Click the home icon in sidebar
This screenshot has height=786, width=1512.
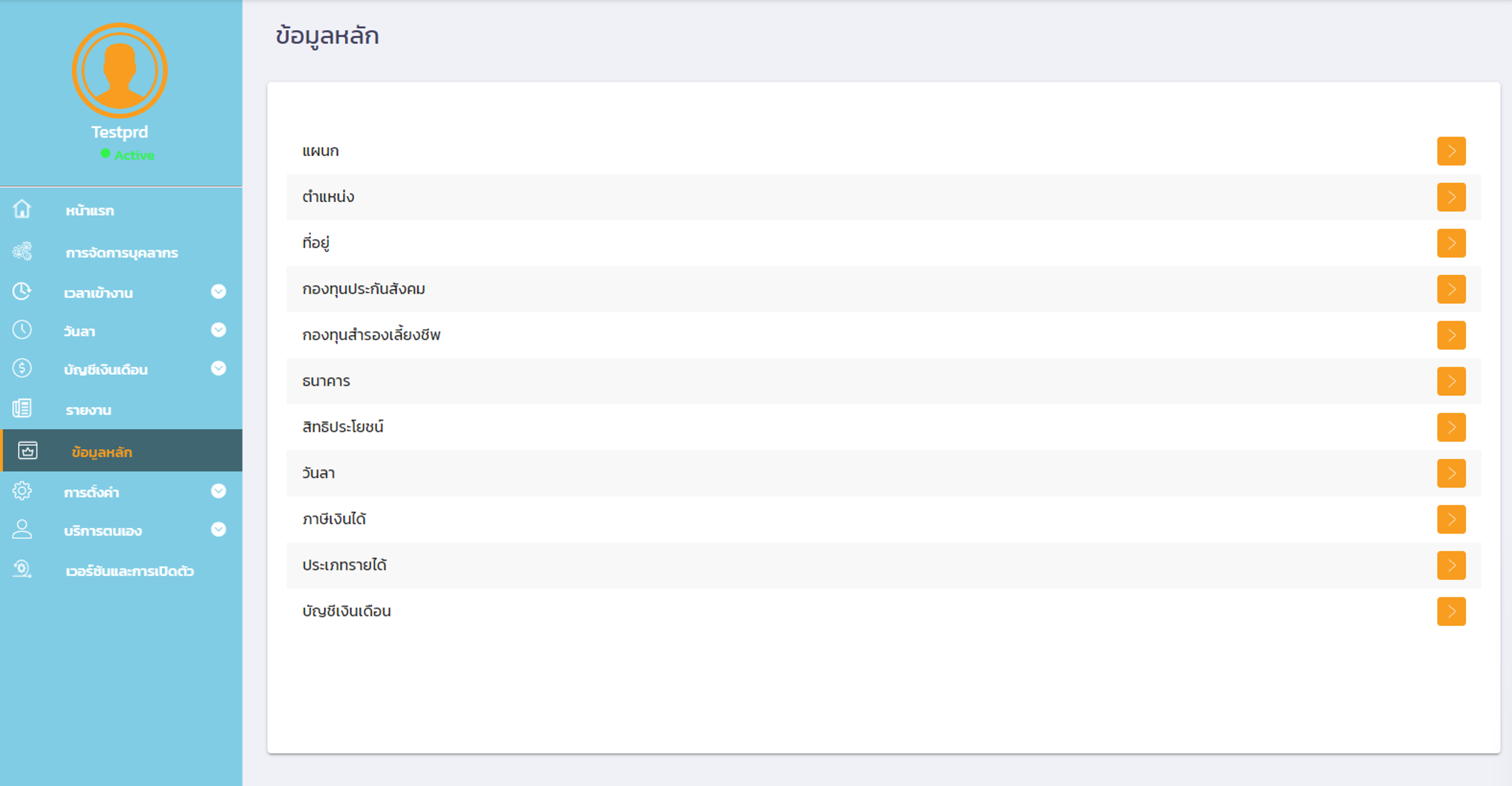point(22,209)
